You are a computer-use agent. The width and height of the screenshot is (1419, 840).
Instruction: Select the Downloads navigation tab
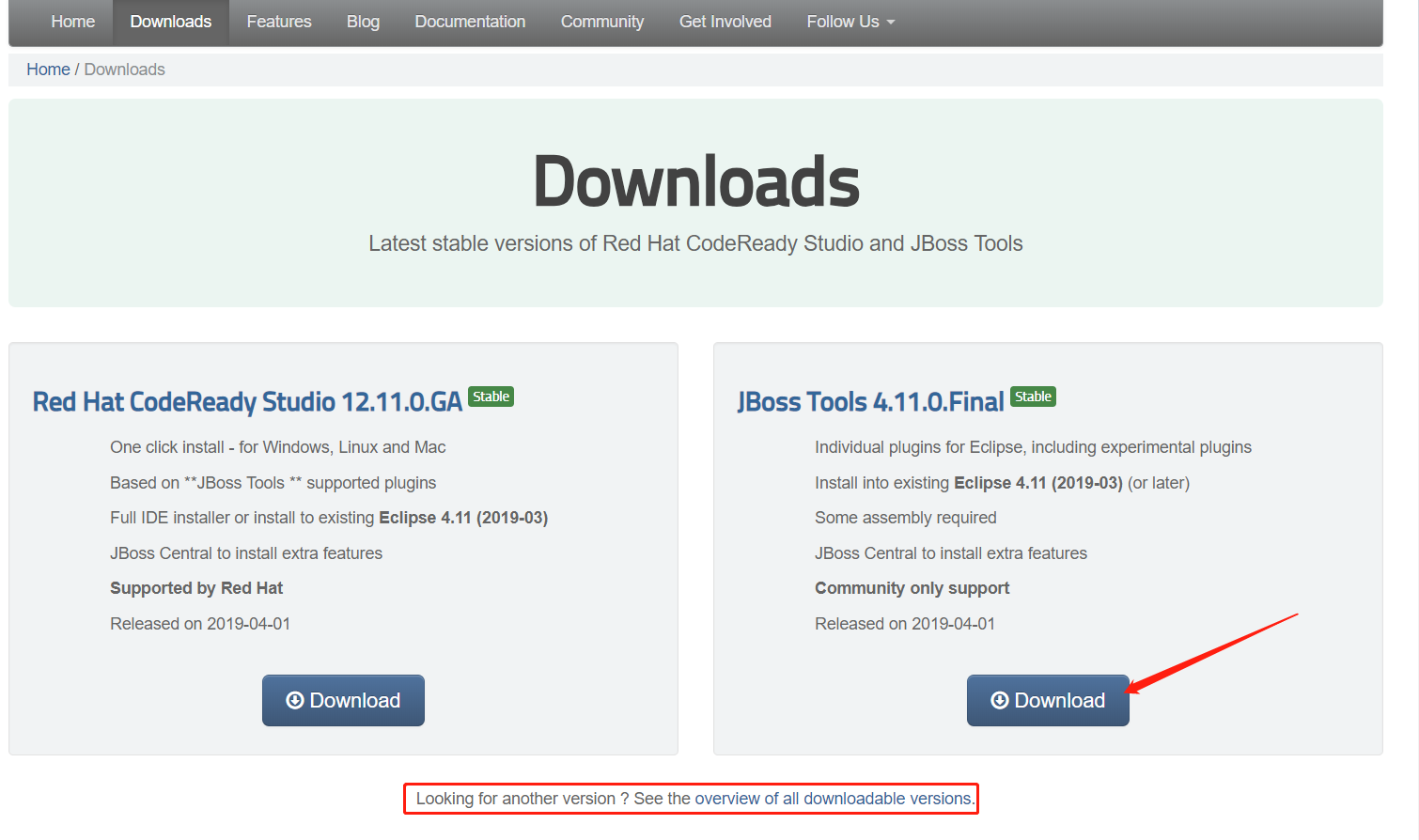[x=170, y=22]
